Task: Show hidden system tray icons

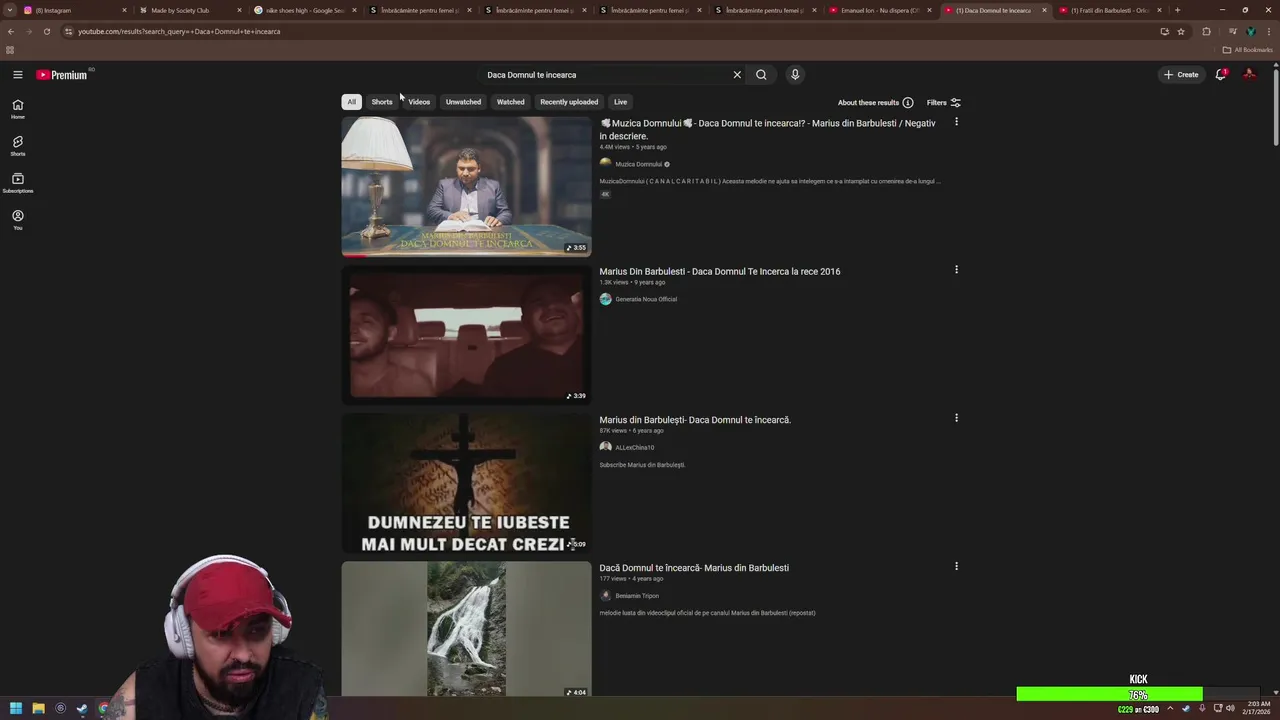Action: click(x=1170, y=708)
